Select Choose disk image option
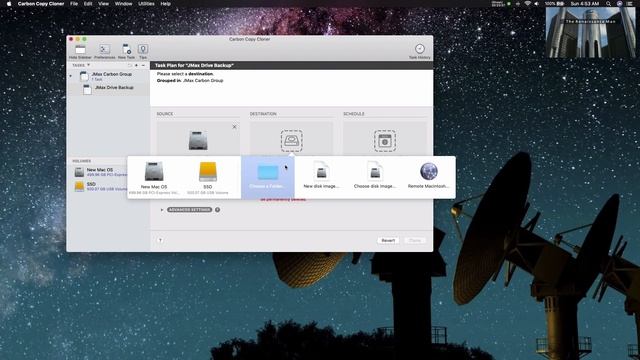 click(375, 175)
